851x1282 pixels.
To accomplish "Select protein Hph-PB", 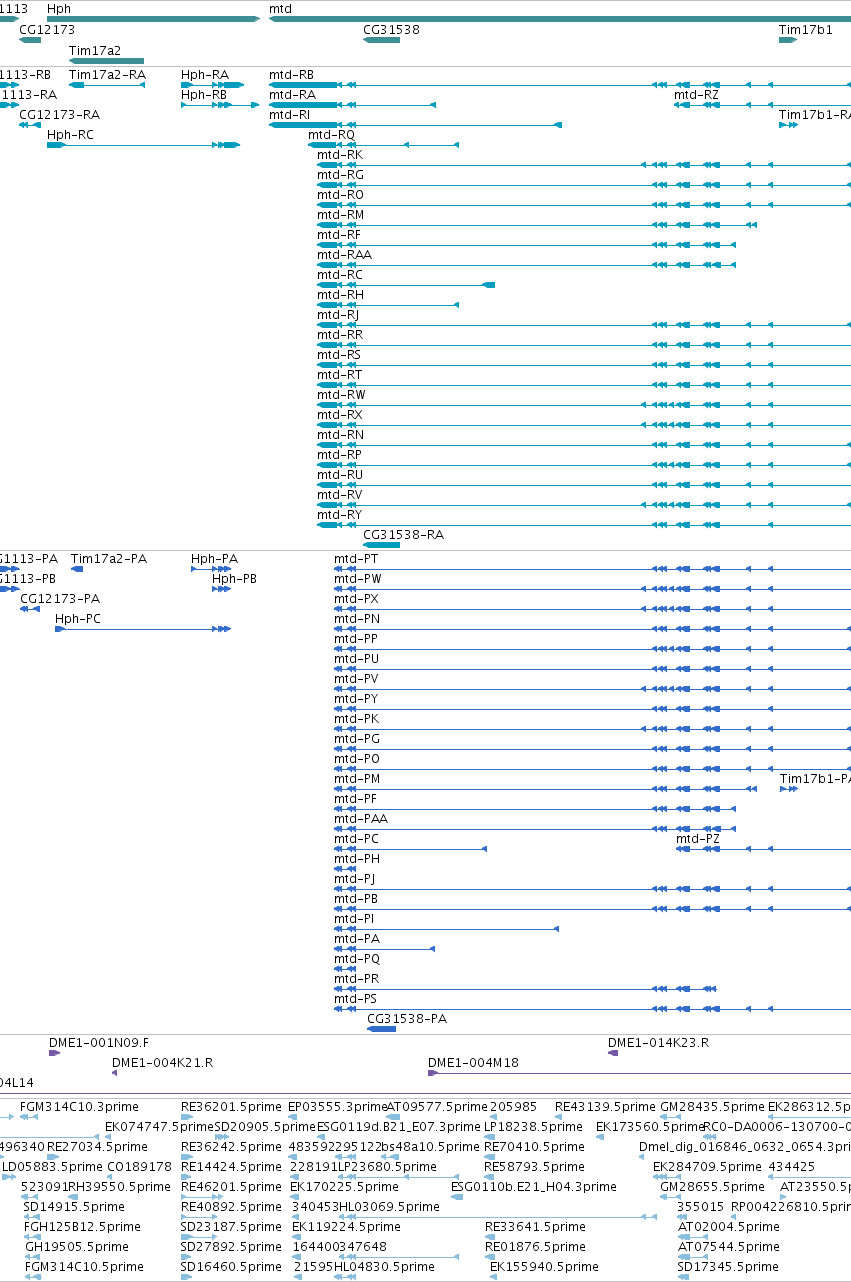I will 234,579.
